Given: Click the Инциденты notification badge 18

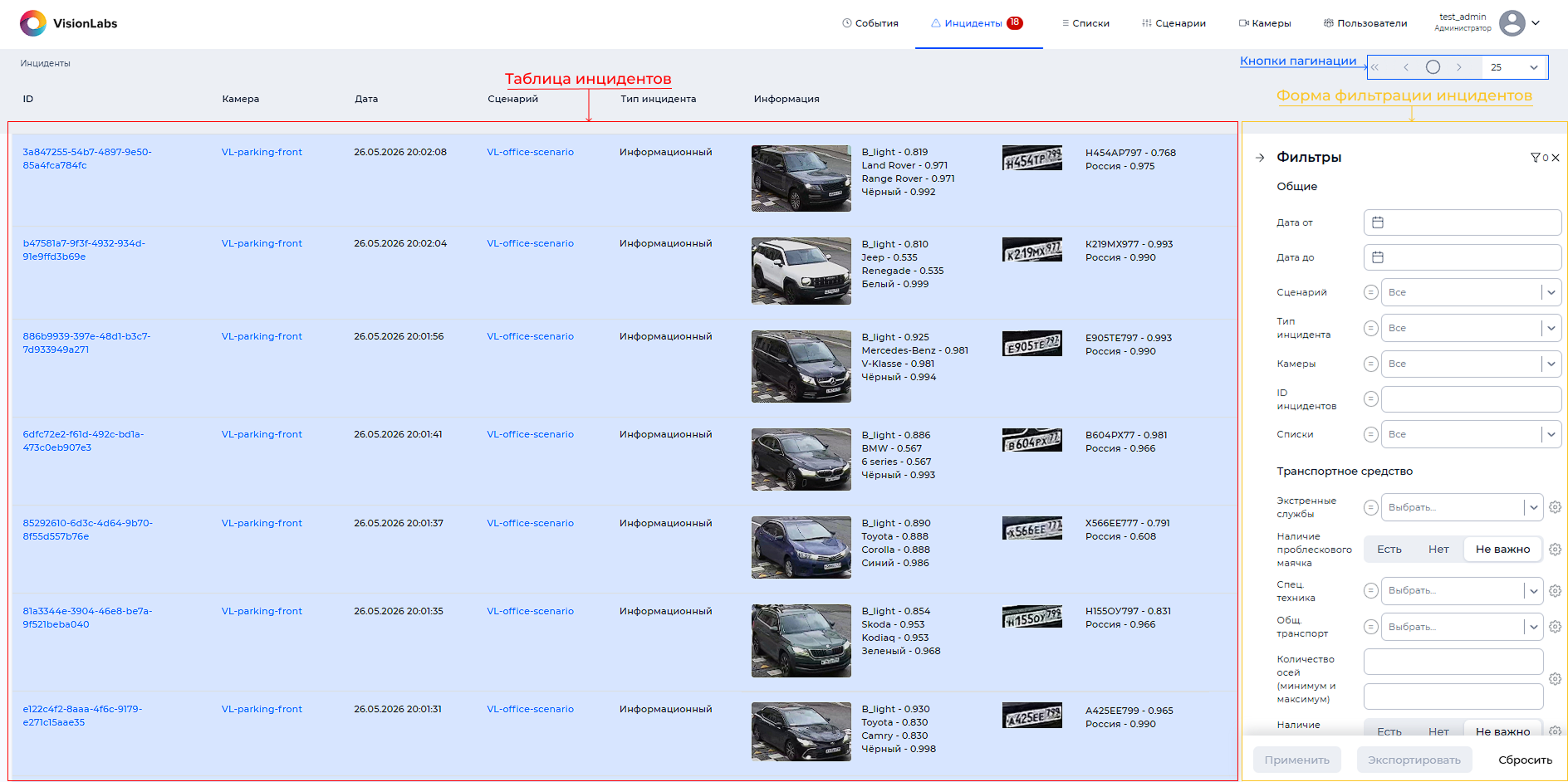Looking at the screenshot, I should tap(1015, 23).
